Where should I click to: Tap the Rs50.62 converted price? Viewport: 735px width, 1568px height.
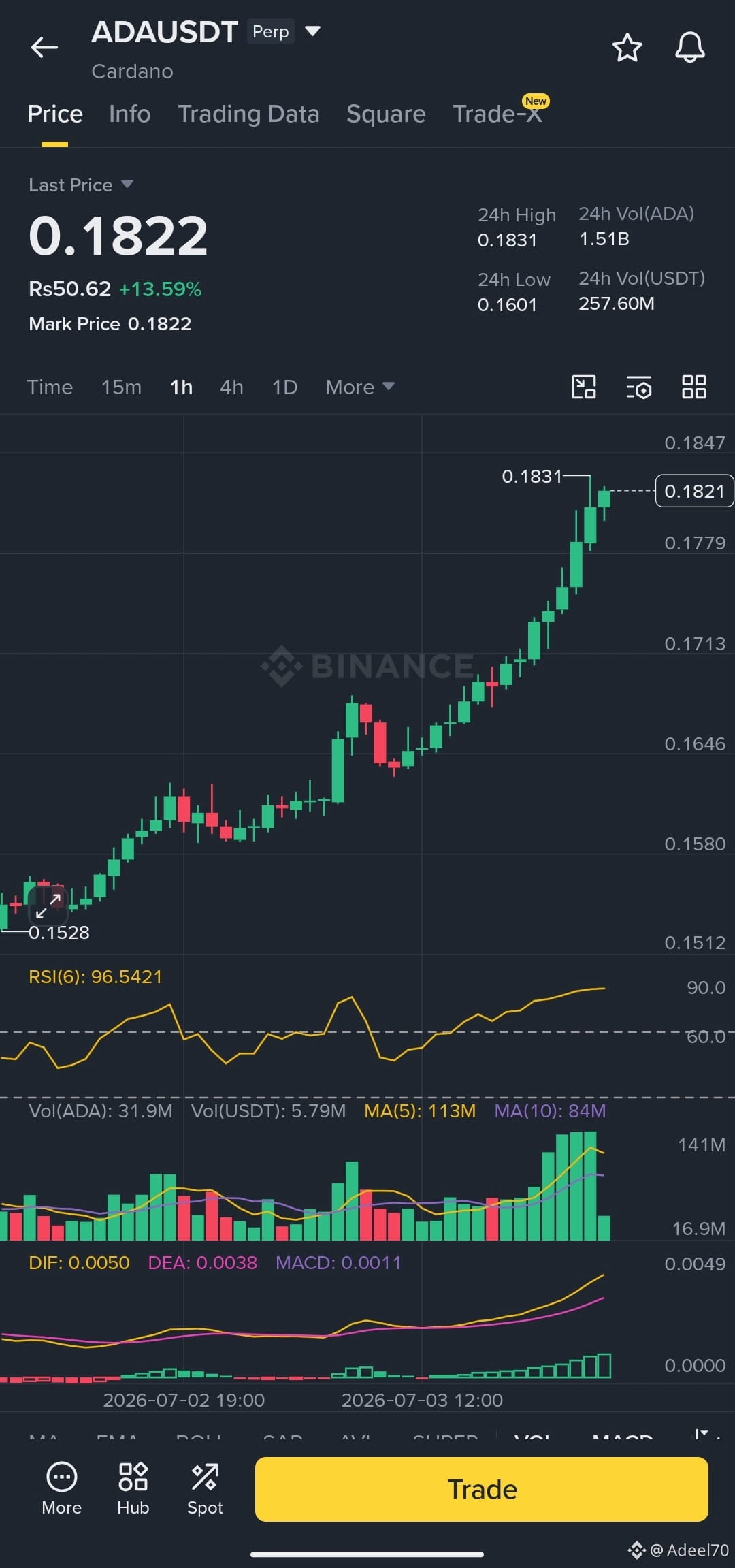coord(69,289)
